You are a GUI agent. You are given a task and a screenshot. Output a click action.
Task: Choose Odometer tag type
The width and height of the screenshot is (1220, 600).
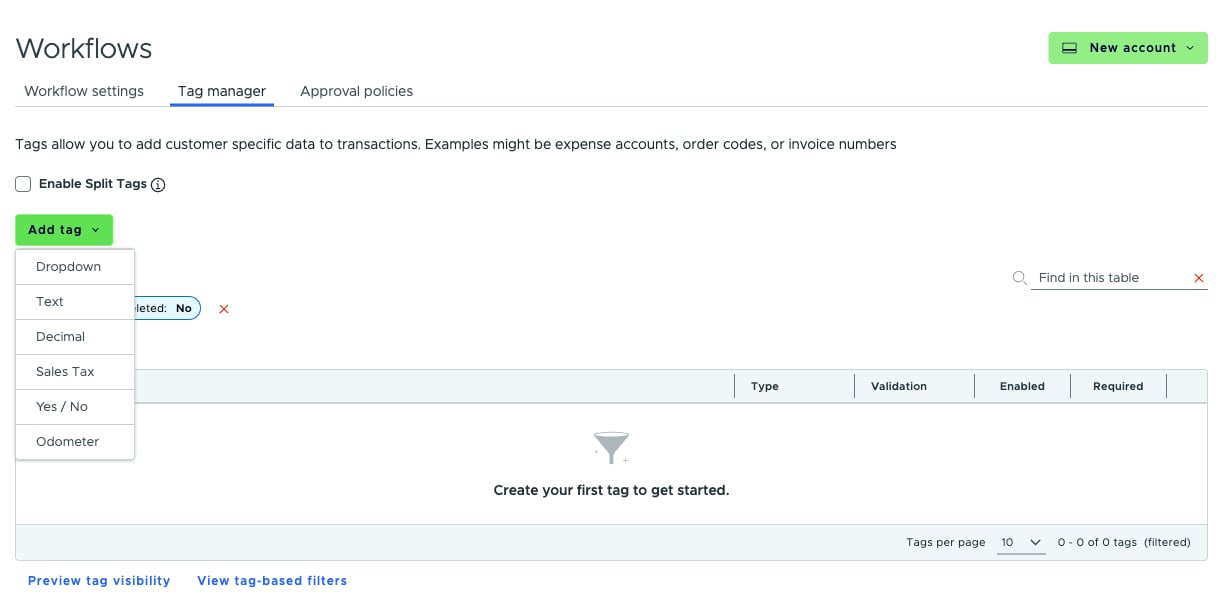(x=75, y=442)
